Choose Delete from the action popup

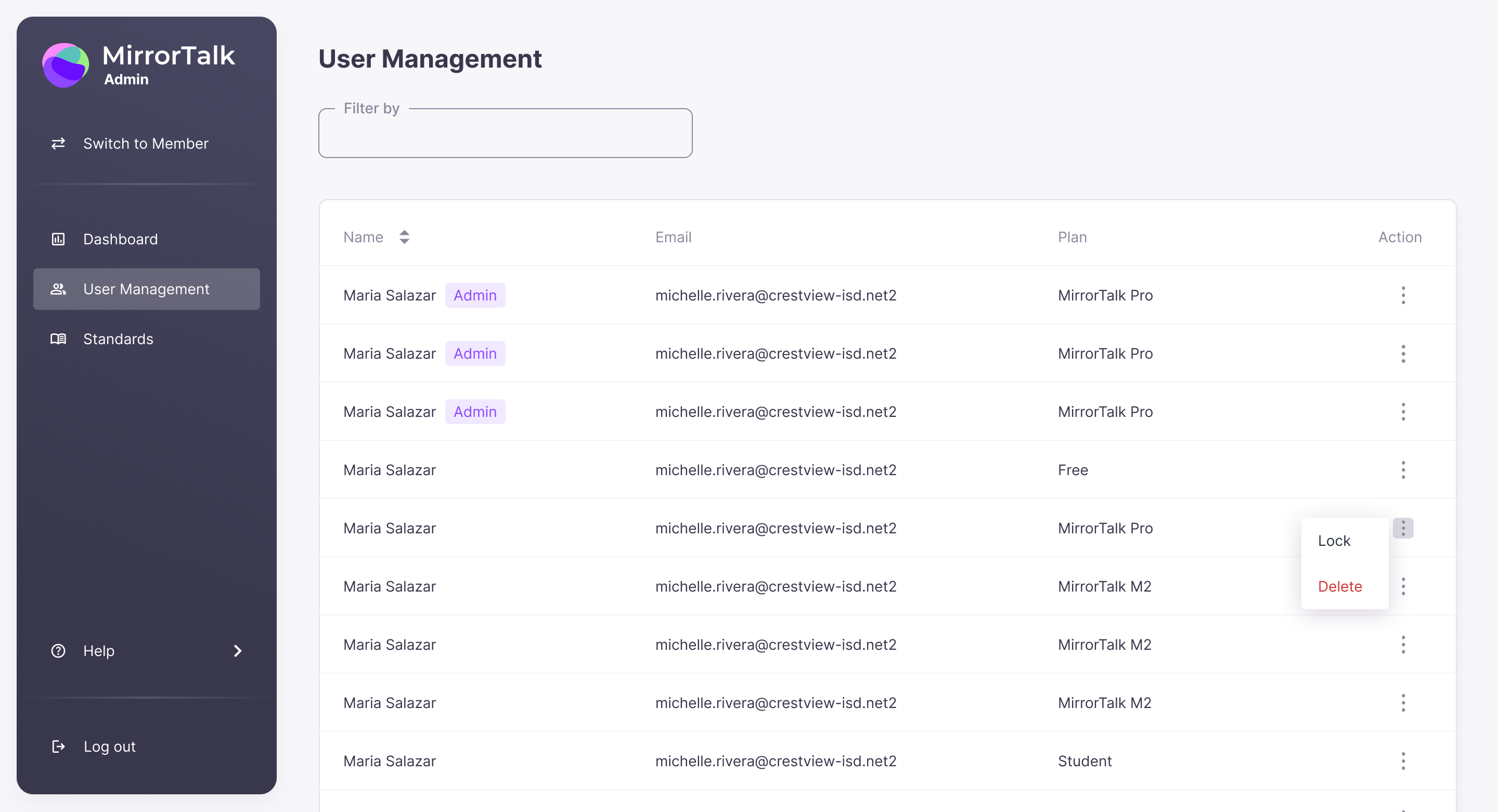click(x=1340, y=586)
